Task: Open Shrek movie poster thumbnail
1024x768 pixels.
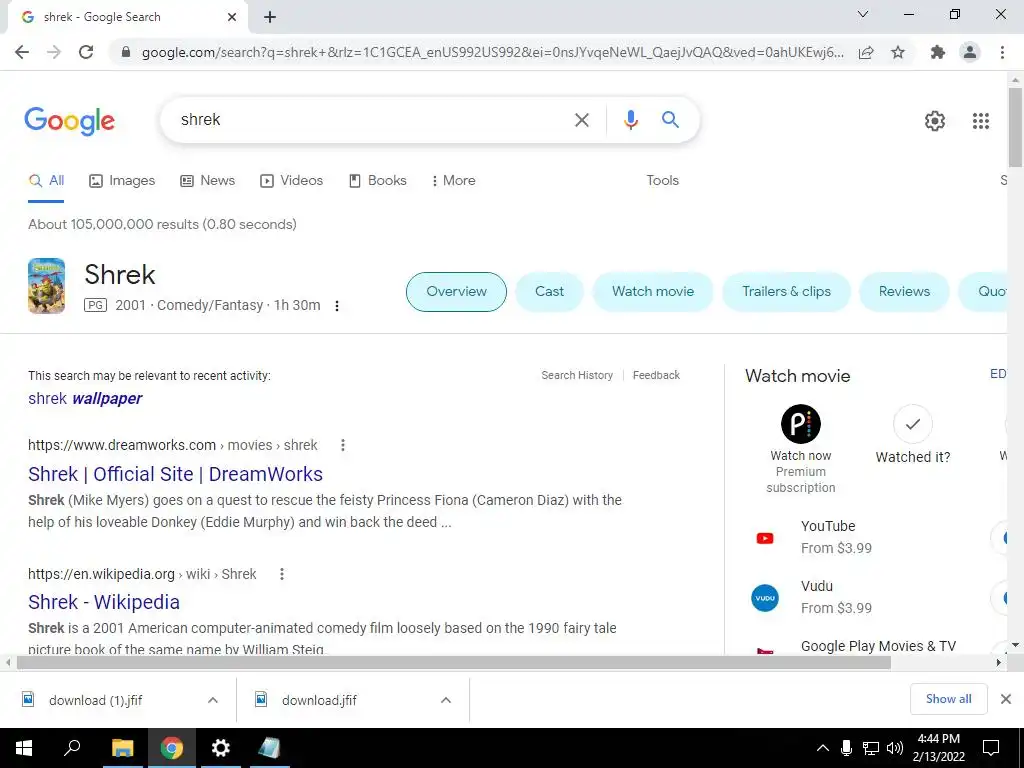Action: [x=46, y=286]
